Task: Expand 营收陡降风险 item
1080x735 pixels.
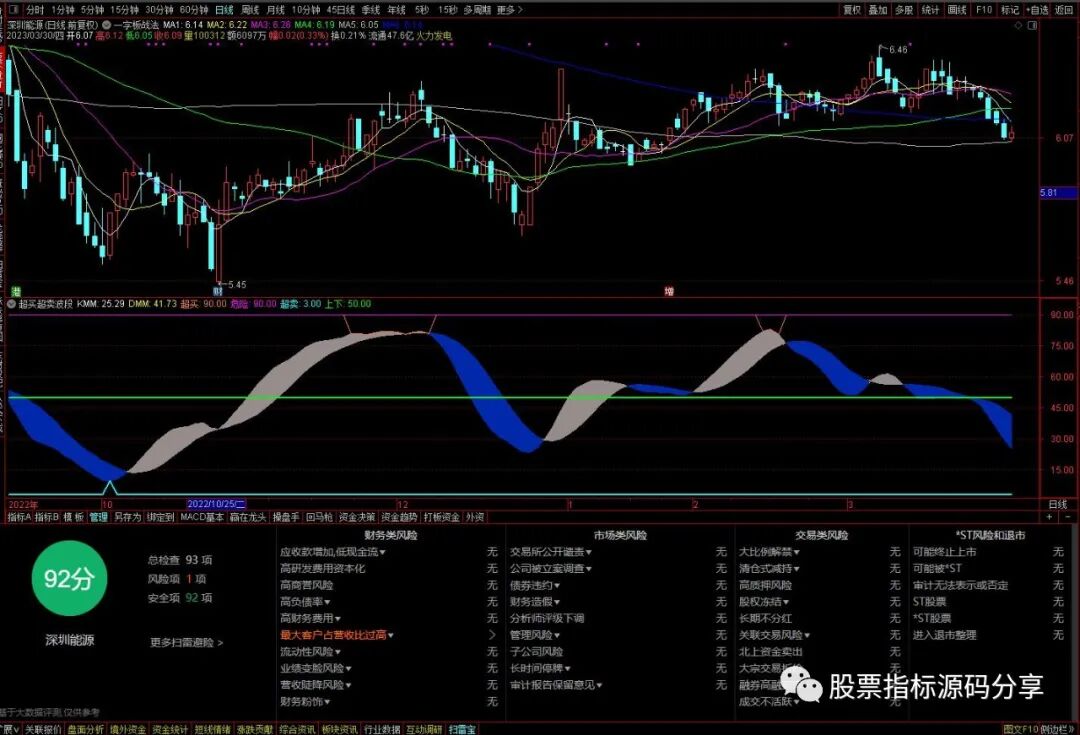Action: [x=315, y=685]
